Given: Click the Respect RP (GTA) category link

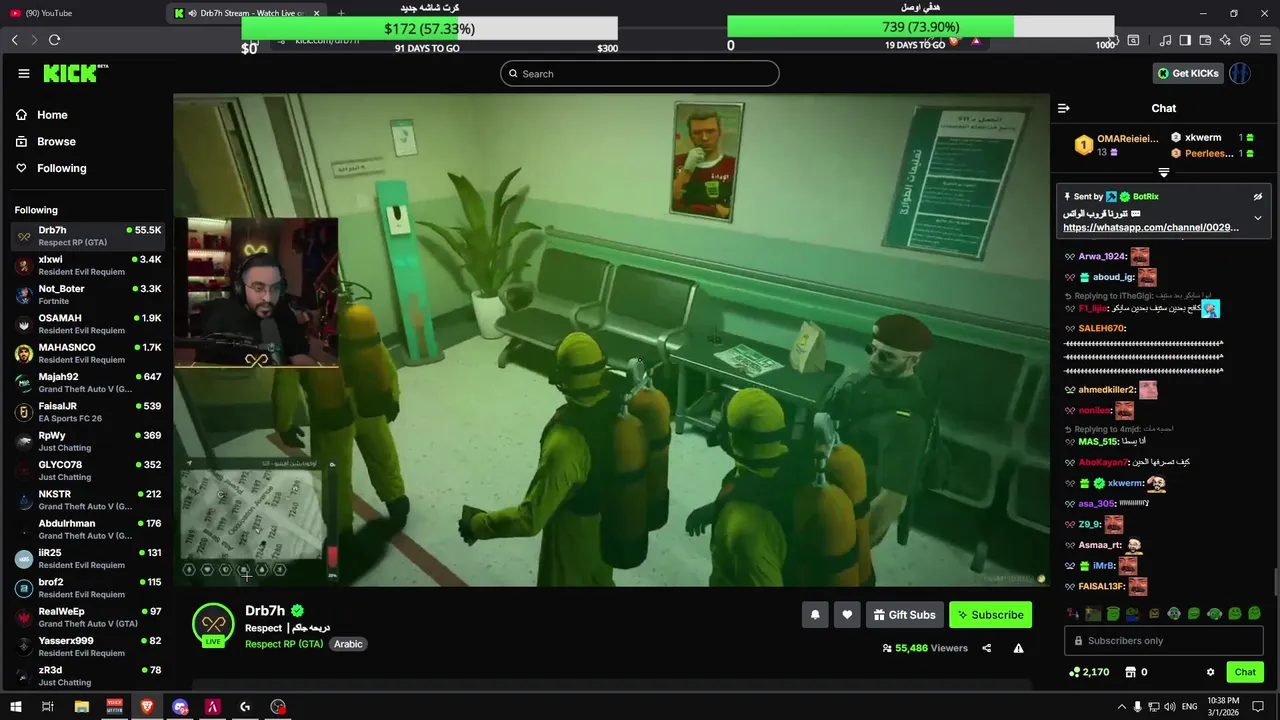Looking at the screenshot, I should [x=284, y=644].
